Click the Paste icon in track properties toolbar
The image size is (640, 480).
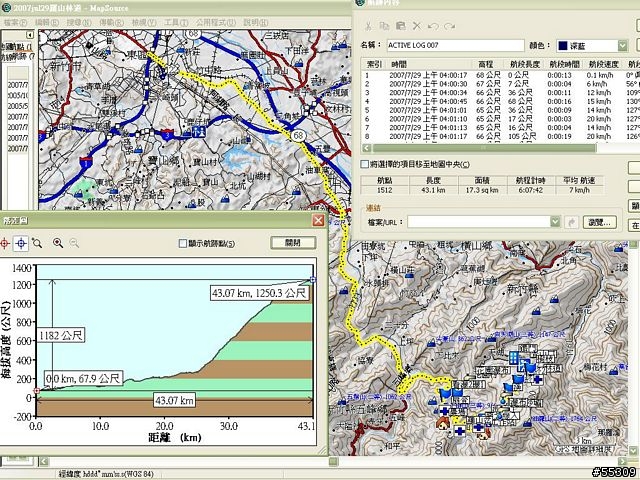point(401,26)
